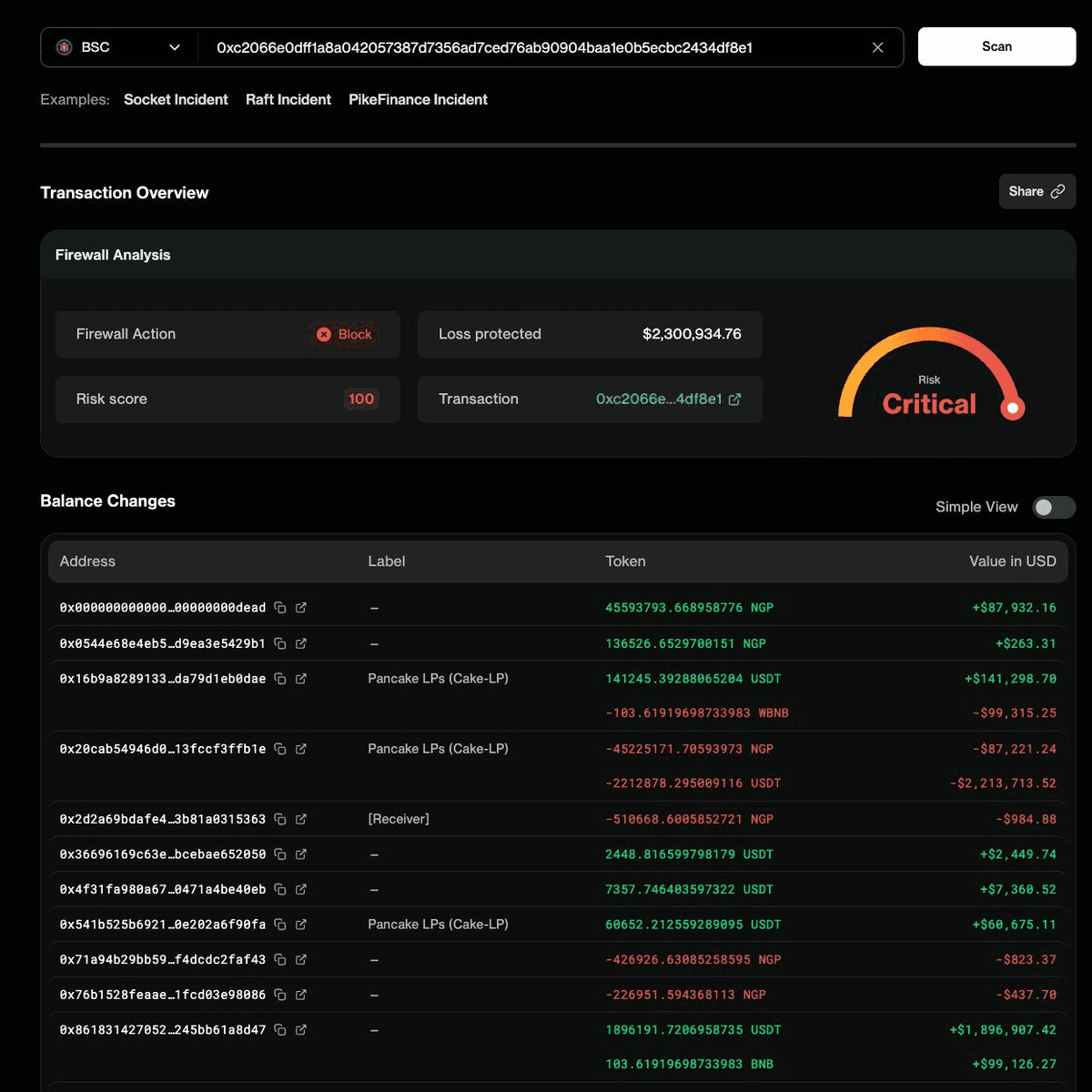Open 0x0544e68e4eb5…d9ea3e5429b1 external link

301,643
